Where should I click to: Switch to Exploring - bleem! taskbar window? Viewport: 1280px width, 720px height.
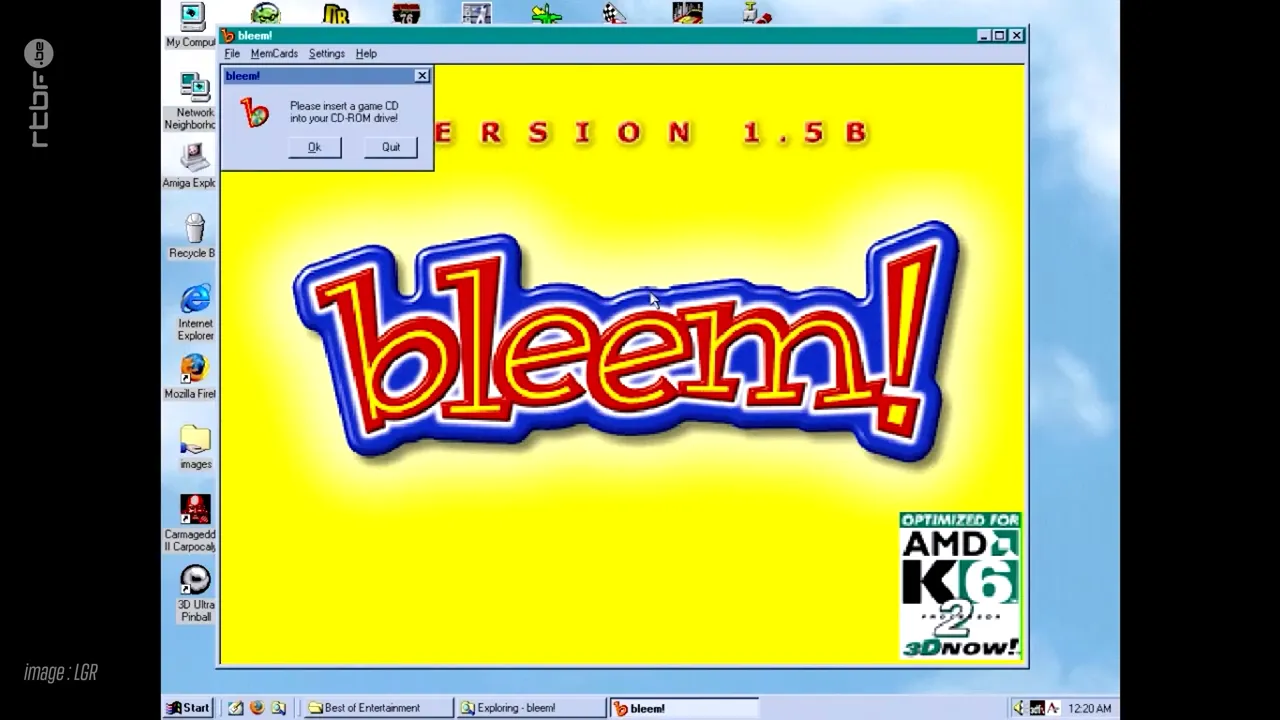coord(531,708)
